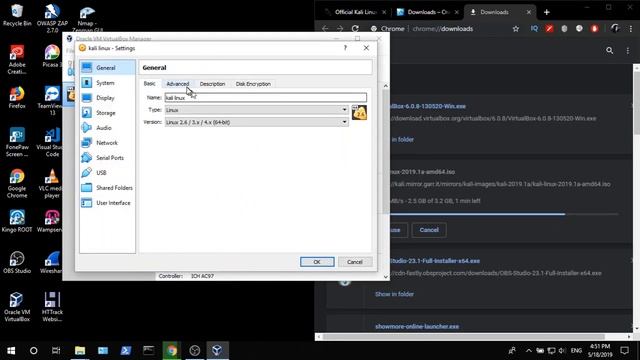640x360 pixels.
Task: Open HTTrack Website Copier desktop shortcut
Action: 52,307
